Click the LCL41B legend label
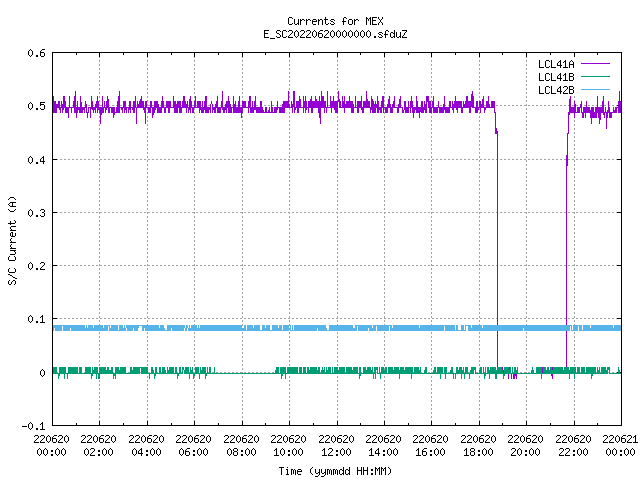Image resolution: width=640 pixels, height=480 pixels. pyautogui.click(x=556, y=77)
